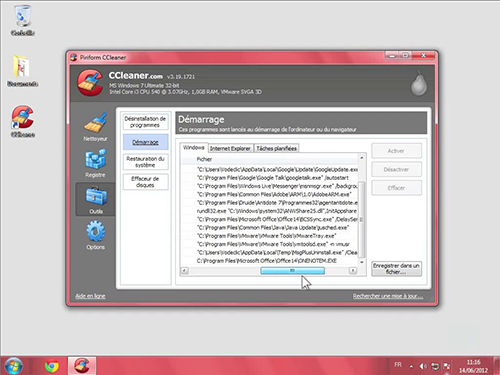Click the network tray icon
Image resolution: width=500 pixels, height=375 pixels.
(x=435, y=366)
